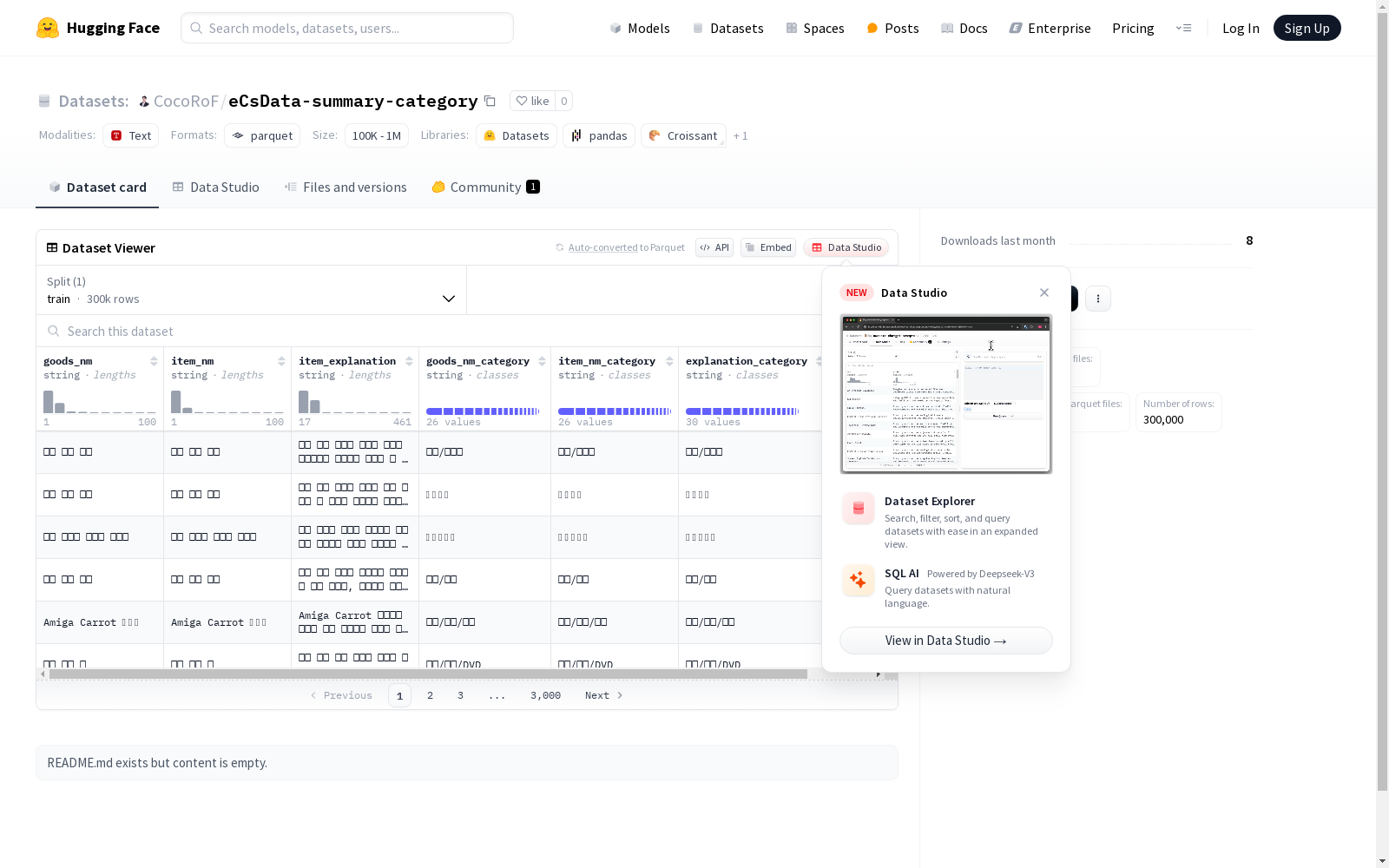This screenshot has width=1389, height=868.
Task: Switch to the Dataset card tab
Action: (x=97, y=187)
